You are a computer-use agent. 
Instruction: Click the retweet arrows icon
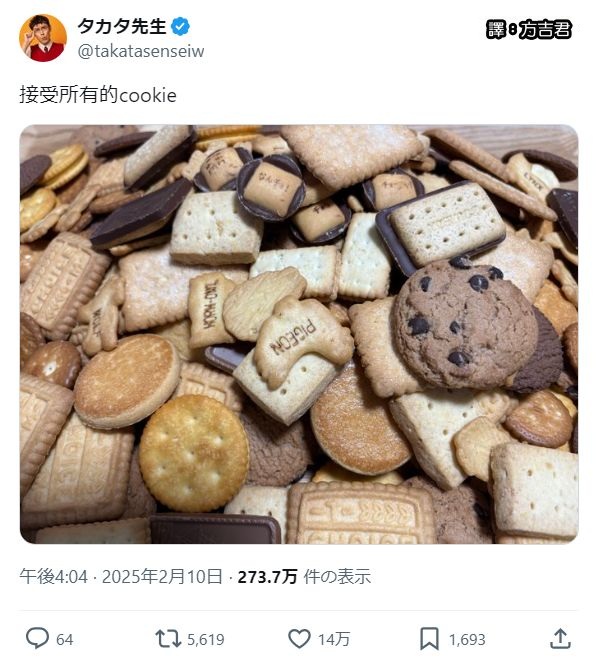(168, 638)
